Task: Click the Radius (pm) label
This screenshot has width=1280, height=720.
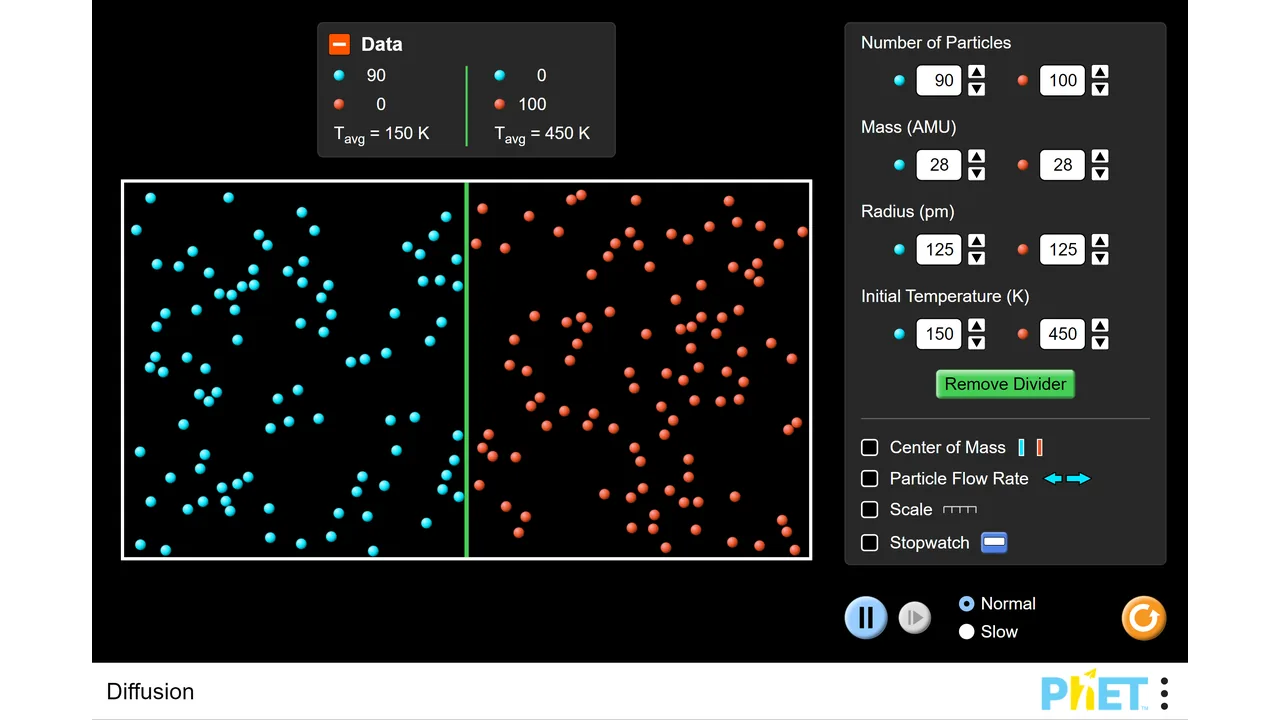Action: [x=908, y=211]
